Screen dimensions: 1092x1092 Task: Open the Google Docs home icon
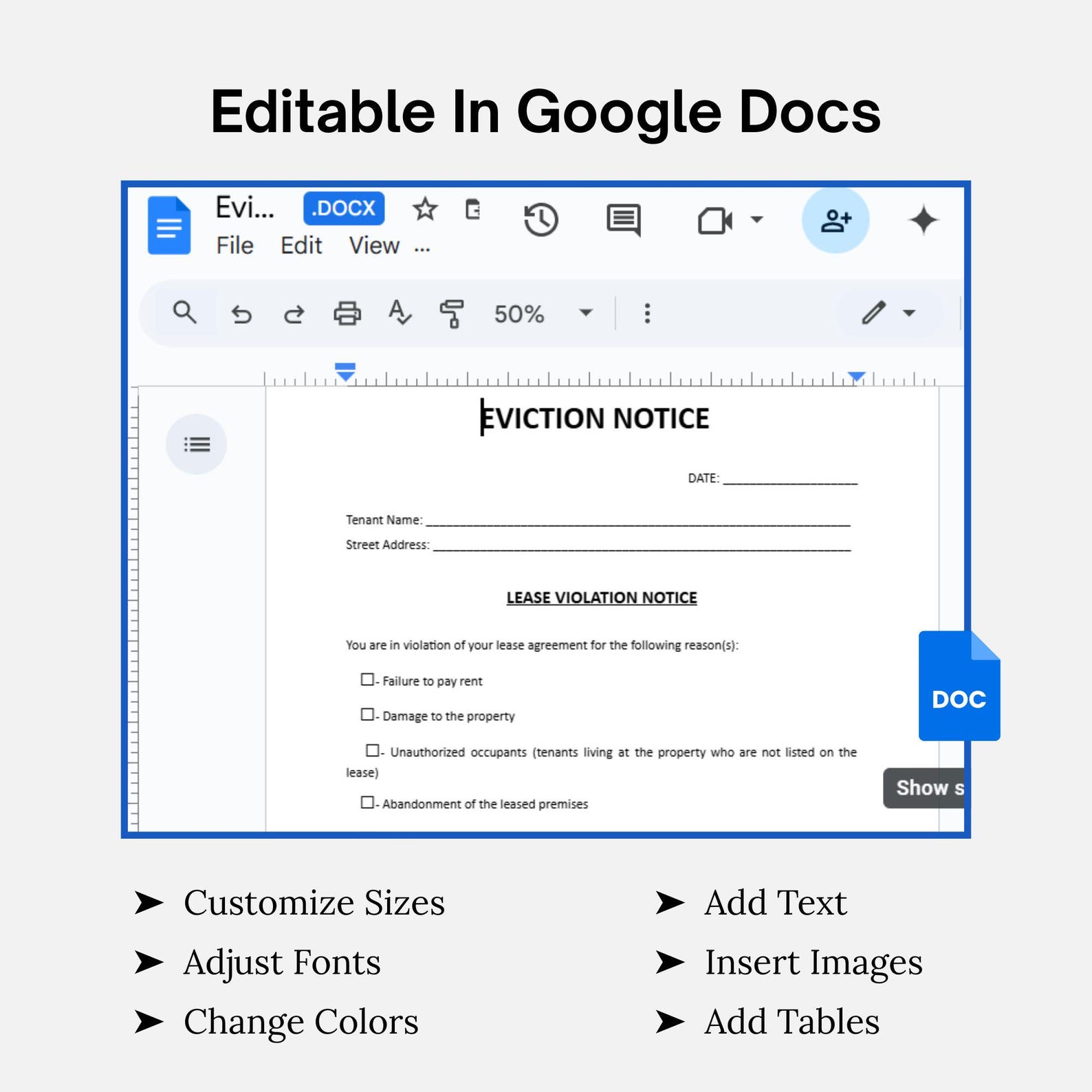pyautogui.click(x=169, y=226)
